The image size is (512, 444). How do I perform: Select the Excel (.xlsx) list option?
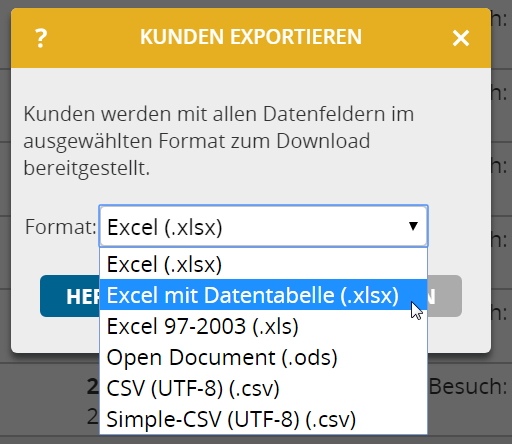263,264
